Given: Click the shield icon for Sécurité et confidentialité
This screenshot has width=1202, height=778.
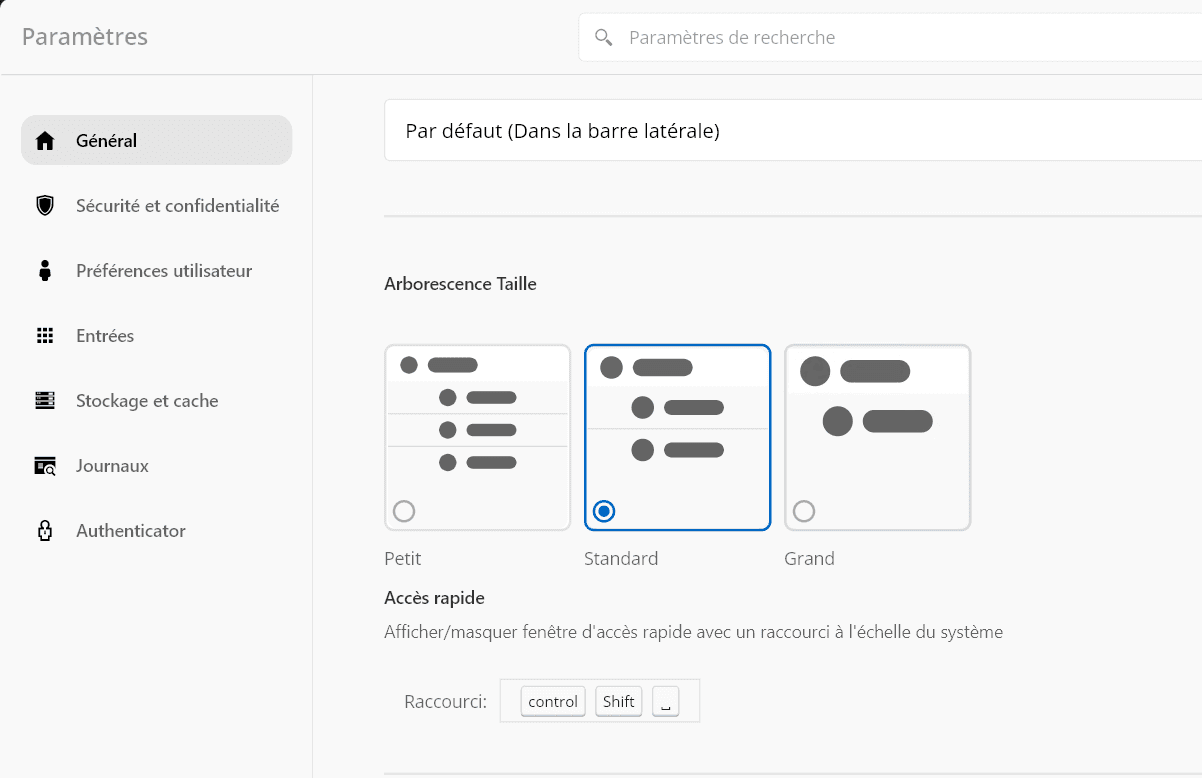Looking at the screenshot, I should pyautogui.click(x=45, y=206).
